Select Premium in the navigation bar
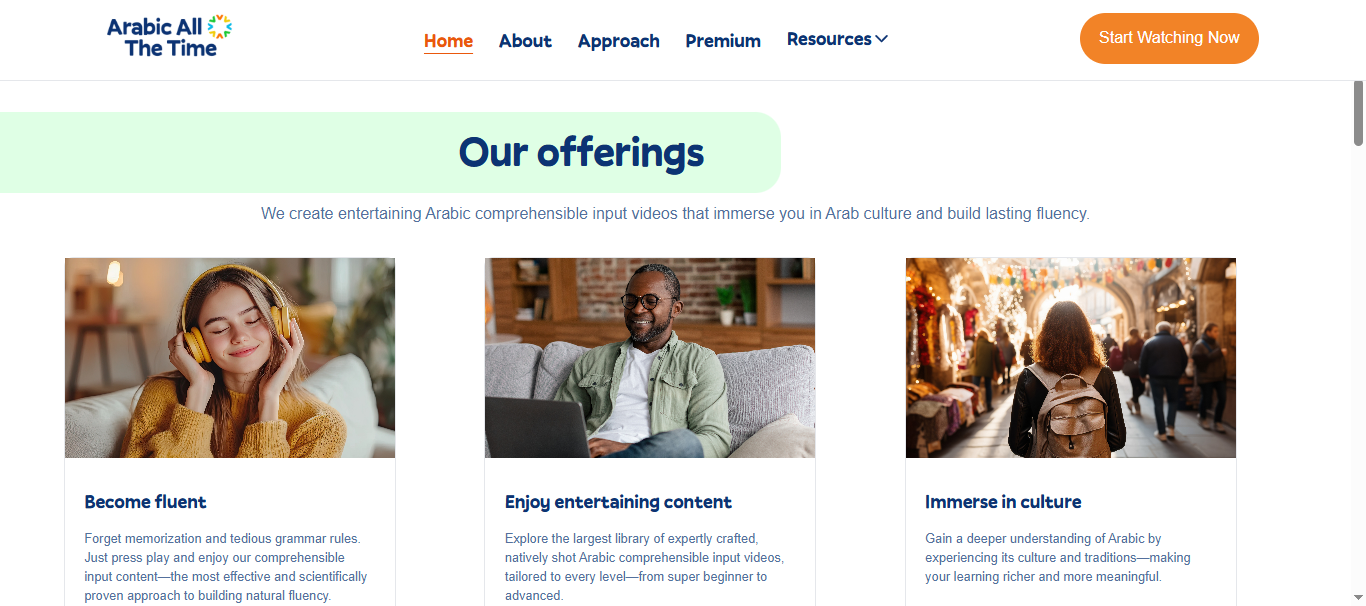1366x606 pixels. [723, 41]
